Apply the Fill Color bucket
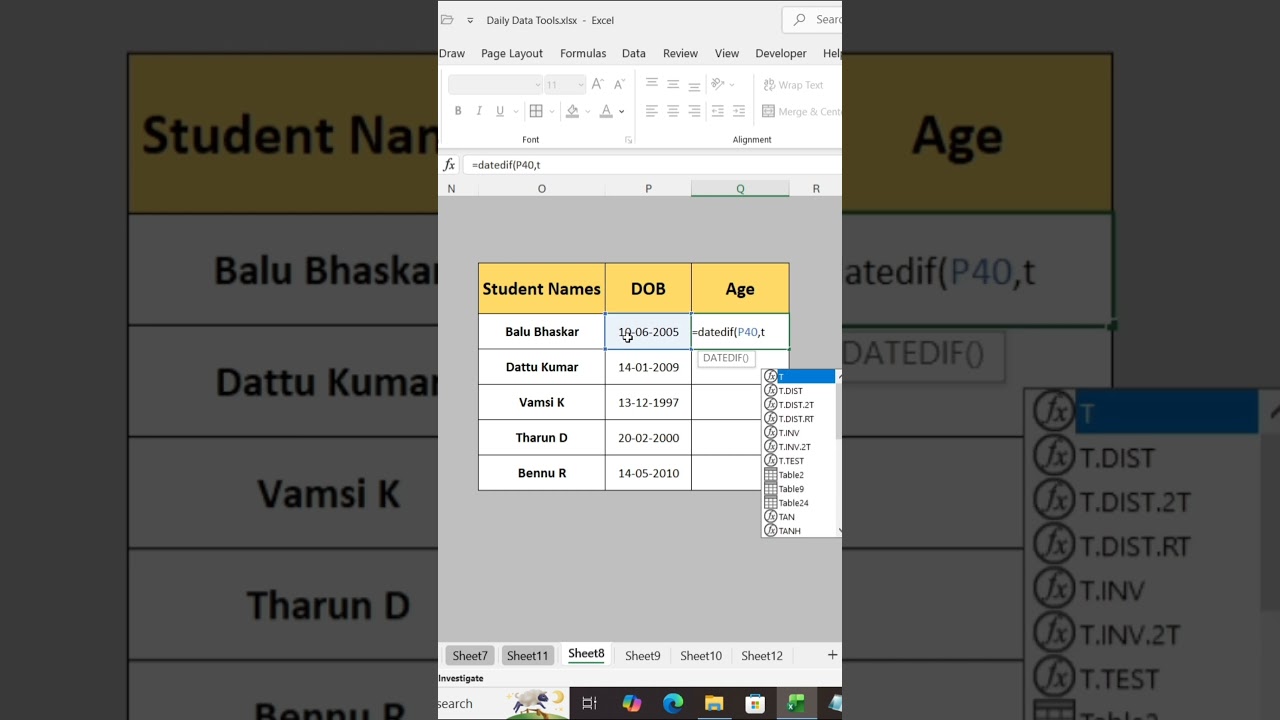This screenshot has height=720, width=1280. tap(572, 111)
